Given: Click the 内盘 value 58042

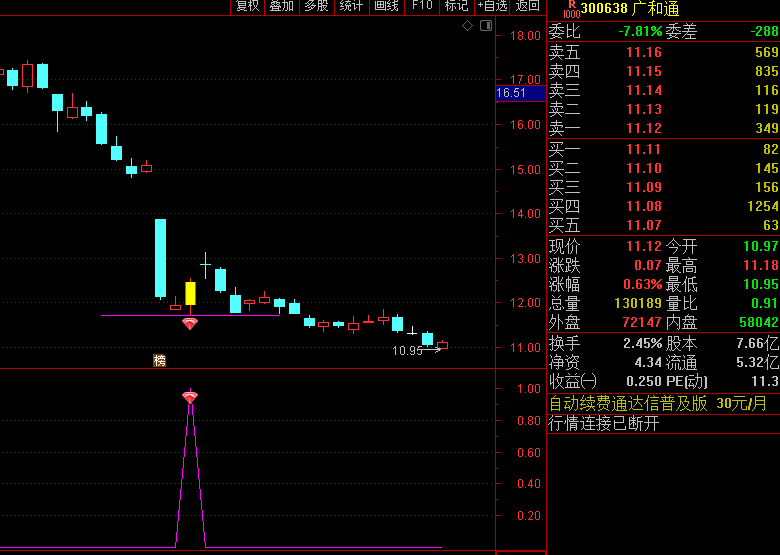Looking at the screenshot, I should (x=759, y=322).
